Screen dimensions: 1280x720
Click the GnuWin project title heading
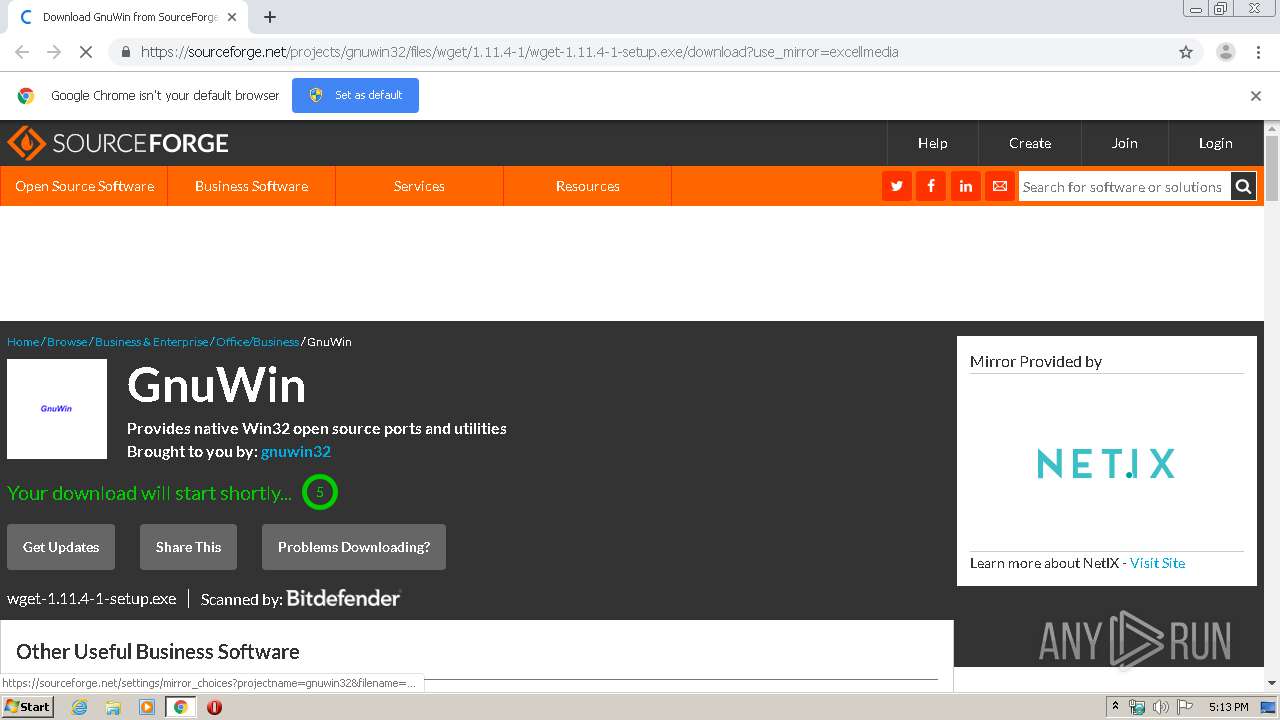(216, 385)
